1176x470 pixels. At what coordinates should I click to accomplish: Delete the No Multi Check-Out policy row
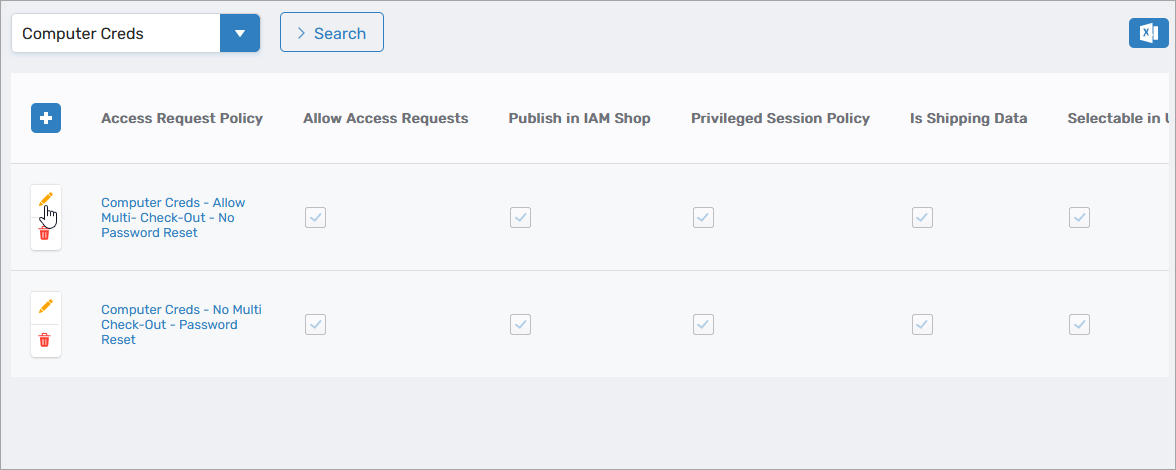tap(45, 341)
